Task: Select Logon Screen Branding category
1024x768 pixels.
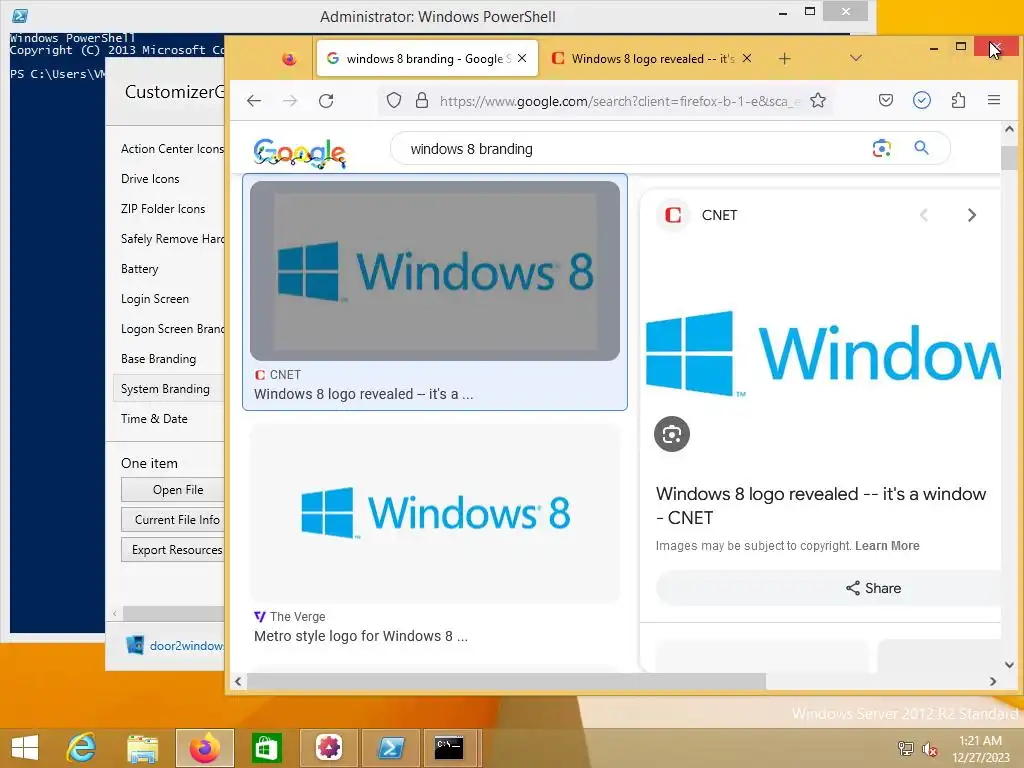Action: pyautogui.click(x=172, y=329)
